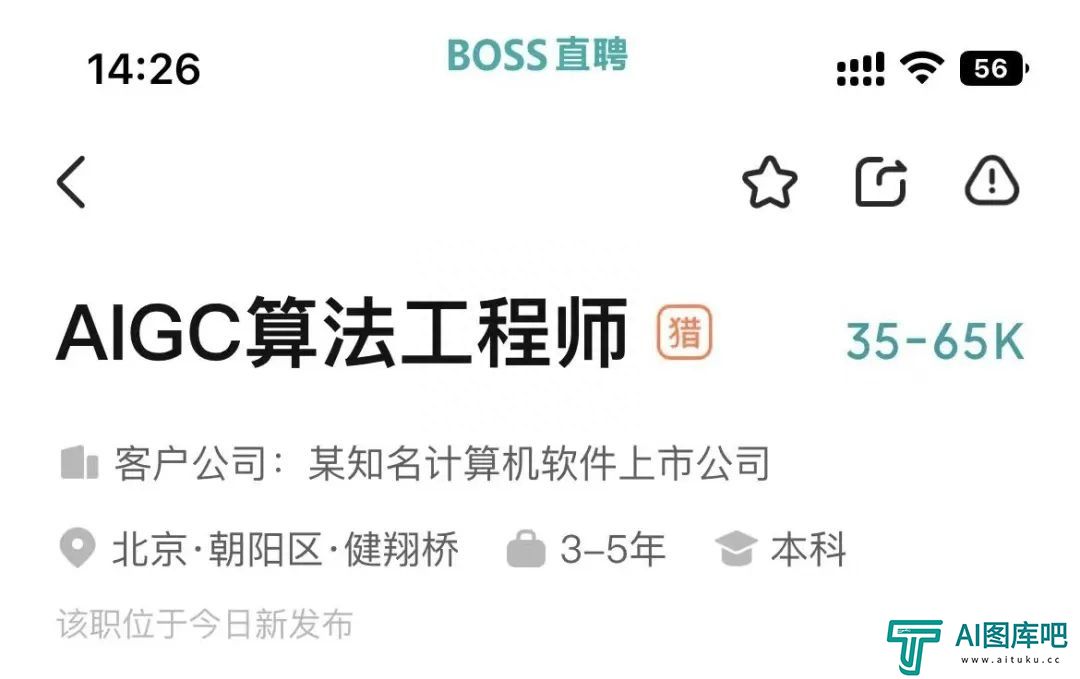Tap the graduation cap education icon
Image resolution: width=1080 pixels, height=679 pixels.
coord(736,549)
